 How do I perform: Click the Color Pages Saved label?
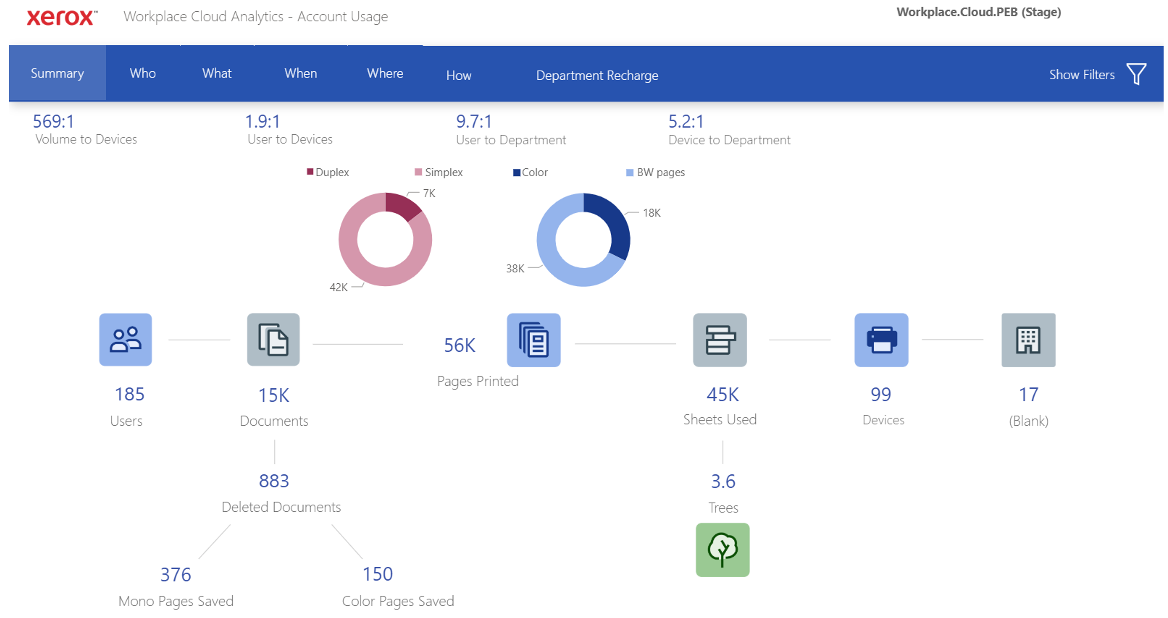point(398,601)
